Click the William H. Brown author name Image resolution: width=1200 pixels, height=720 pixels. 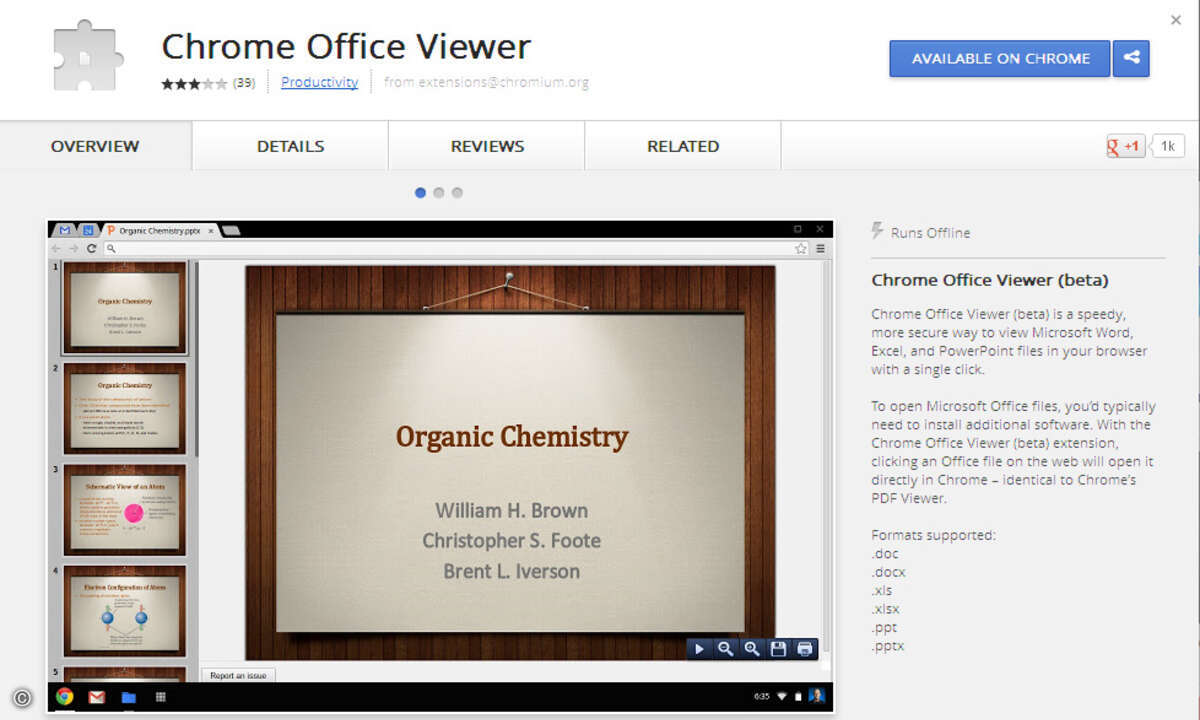click(x=511, y=510)
